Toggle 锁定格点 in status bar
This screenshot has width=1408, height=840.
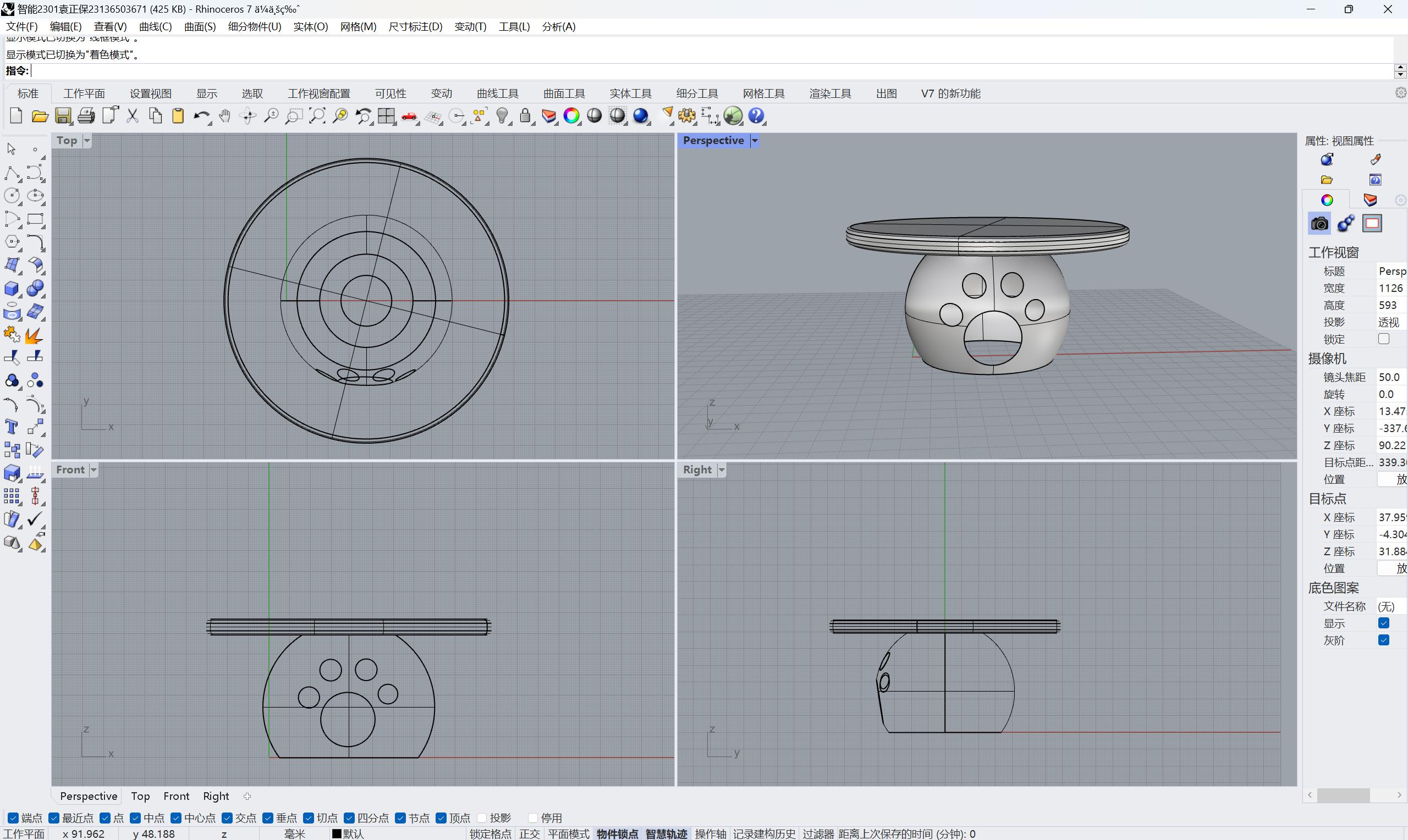(490, 834)
